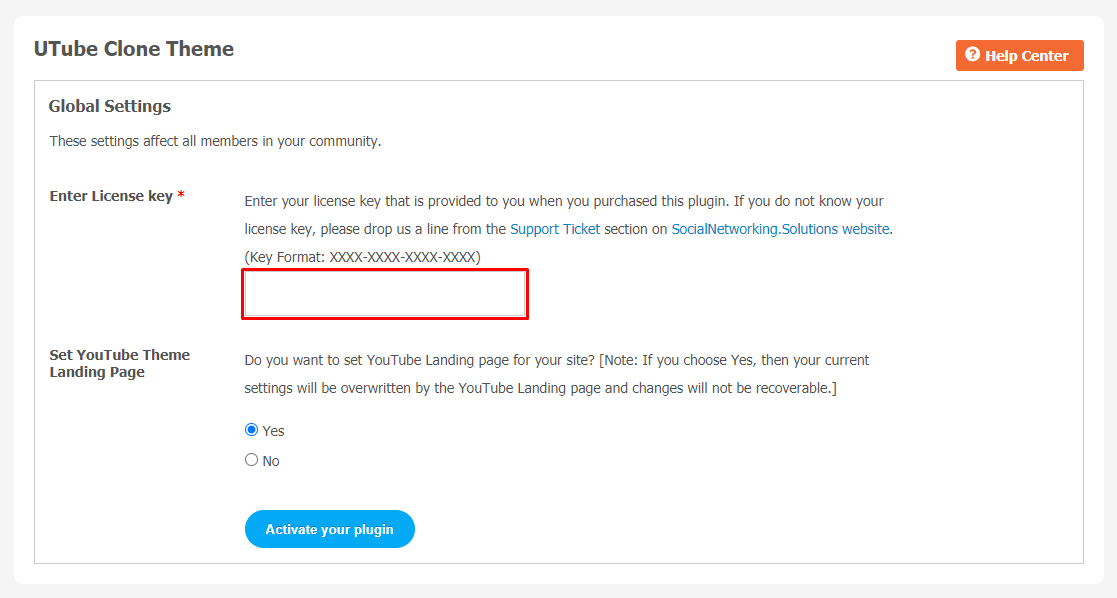Image resolution: width=1117 pixels, height=598 pixels.
Task: Click Set YouTube Theme Landing Page label
Action: coord(120,364)
